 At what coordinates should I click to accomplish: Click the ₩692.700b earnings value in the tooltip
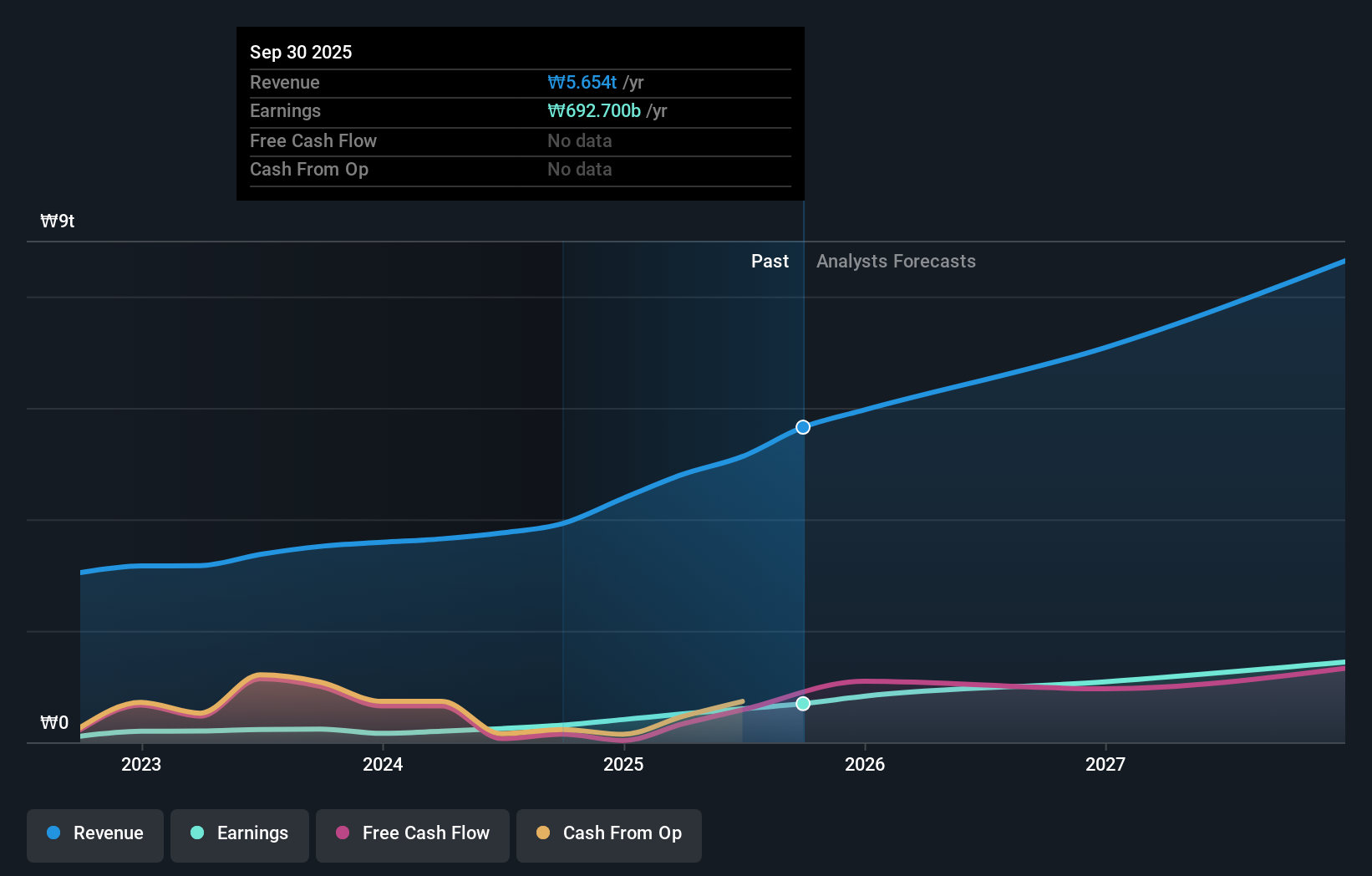tap(593, 110)
